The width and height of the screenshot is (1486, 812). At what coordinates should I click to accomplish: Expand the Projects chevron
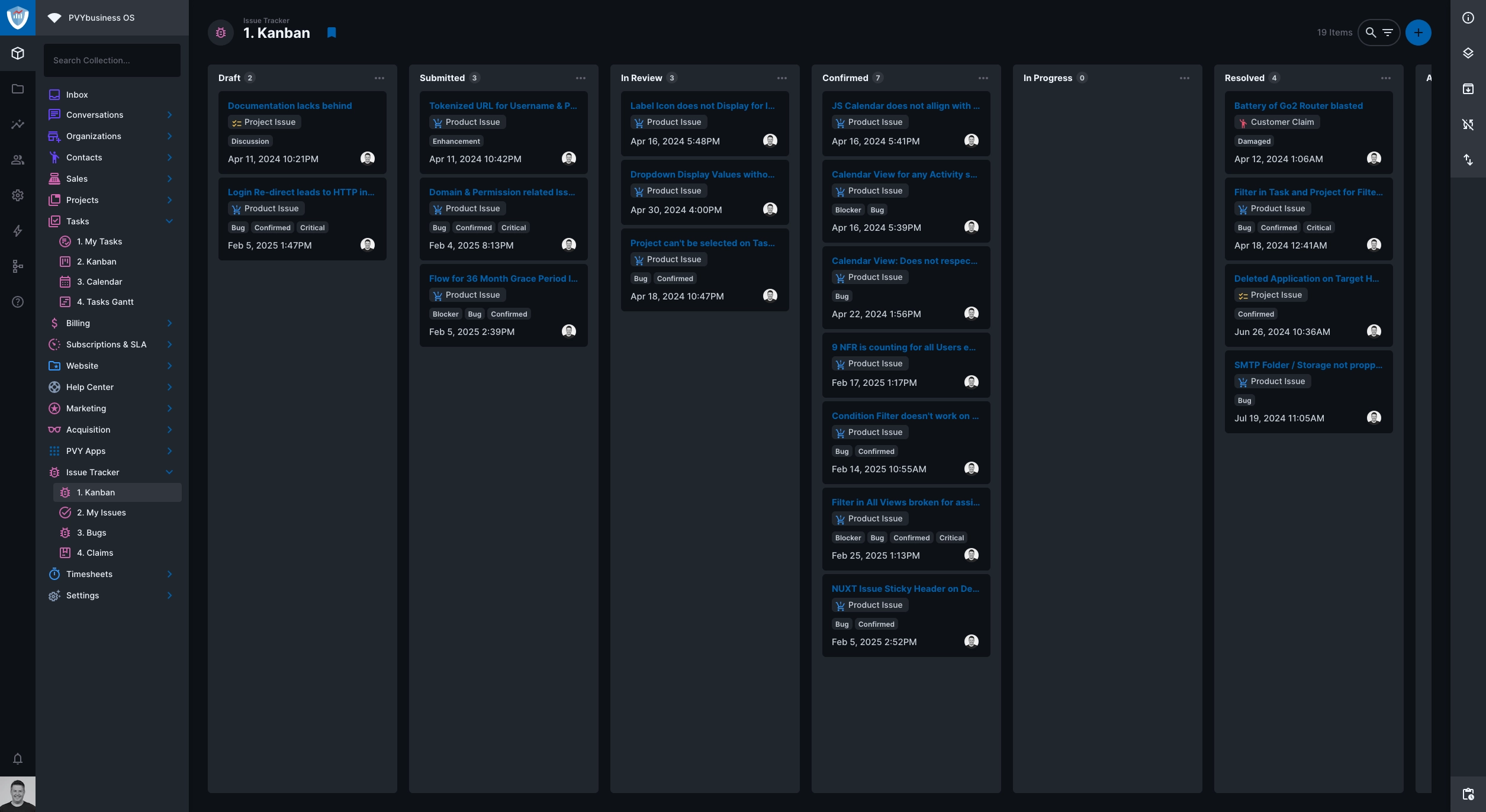tap(169, 200)
